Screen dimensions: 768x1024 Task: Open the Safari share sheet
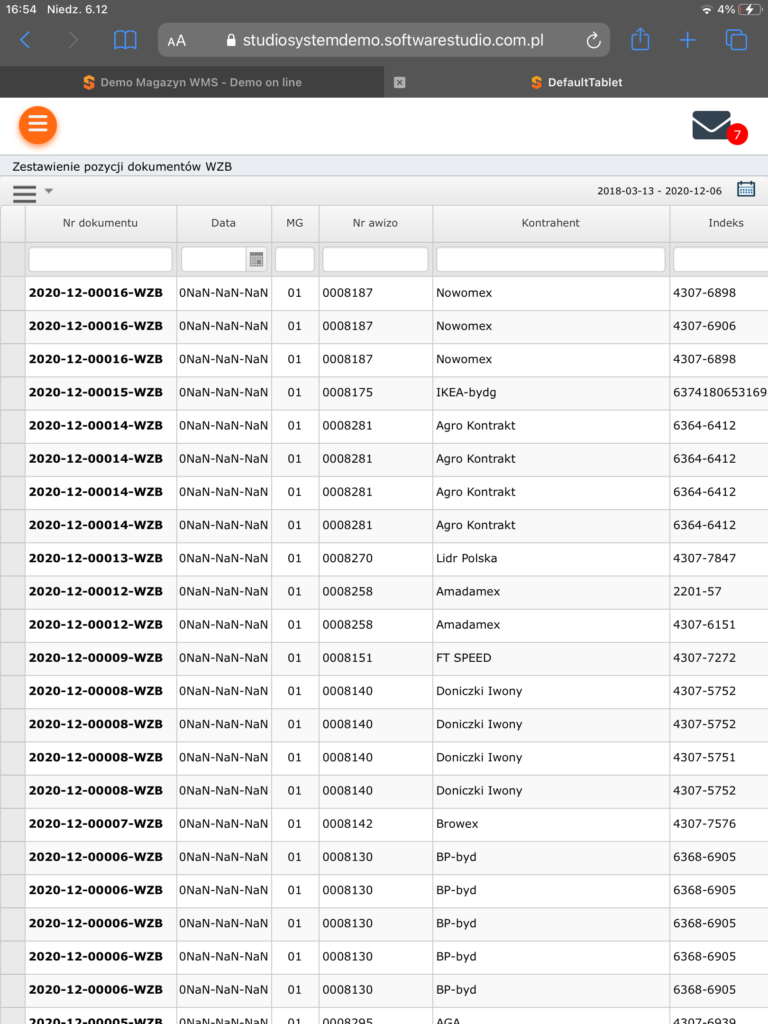(640, 40)
